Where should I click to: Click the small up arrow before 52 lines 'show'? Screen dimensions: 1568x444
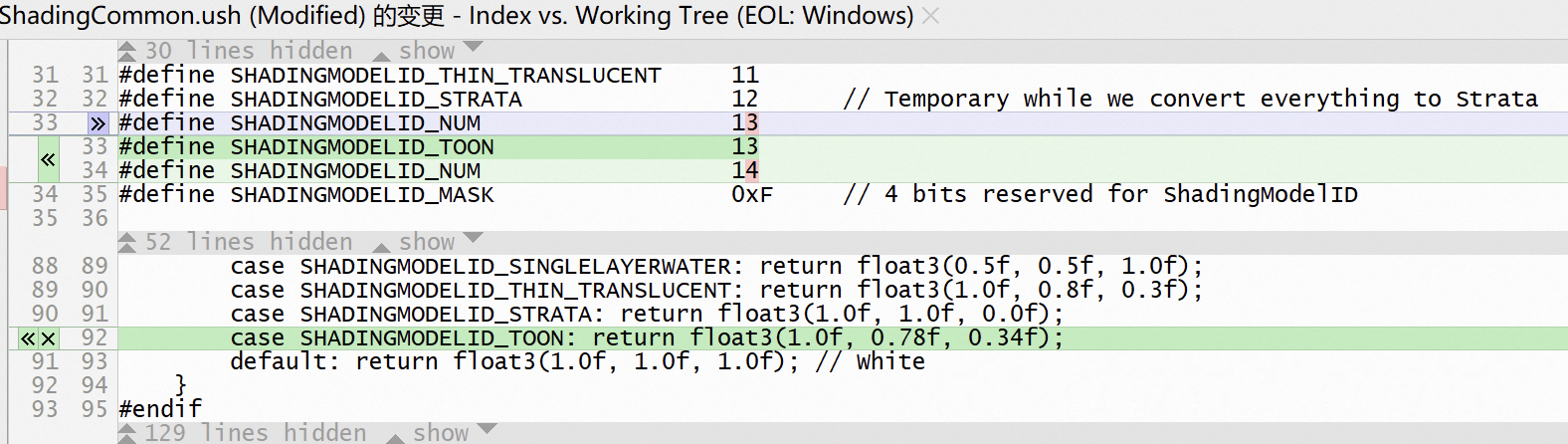382,245
